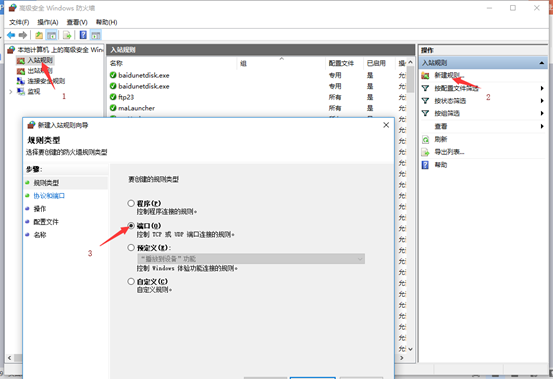553x379 pixels.
Task: Click the rules list scroll-up arrow
Action: point(410,62)
